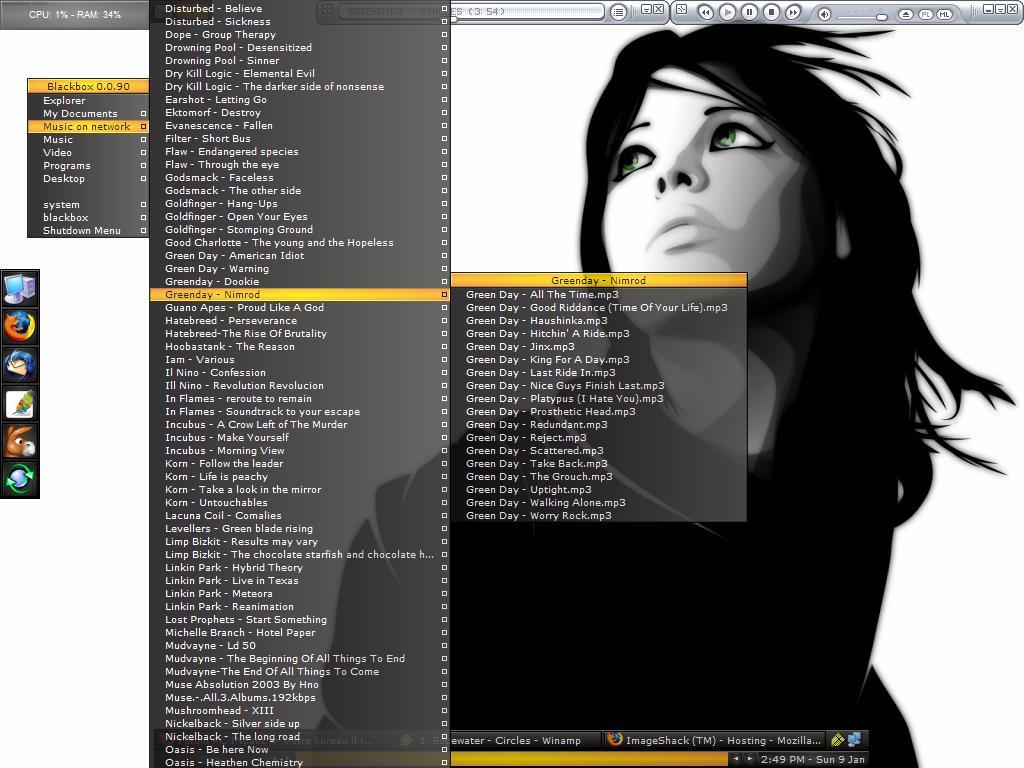This screenshot has width=1024, height=768.
Task: Open the My Computer dock icon
Action: click(x=20, y=289)
